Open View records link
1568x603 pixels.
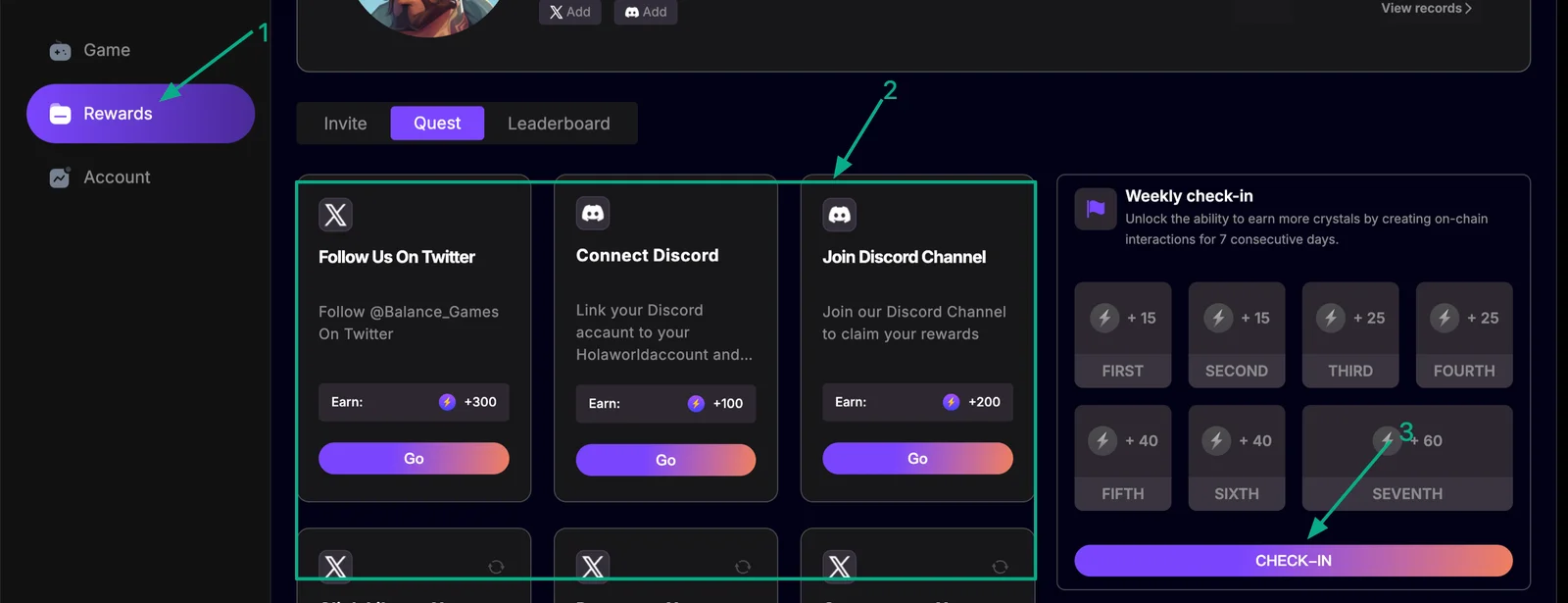point(1426,8)
